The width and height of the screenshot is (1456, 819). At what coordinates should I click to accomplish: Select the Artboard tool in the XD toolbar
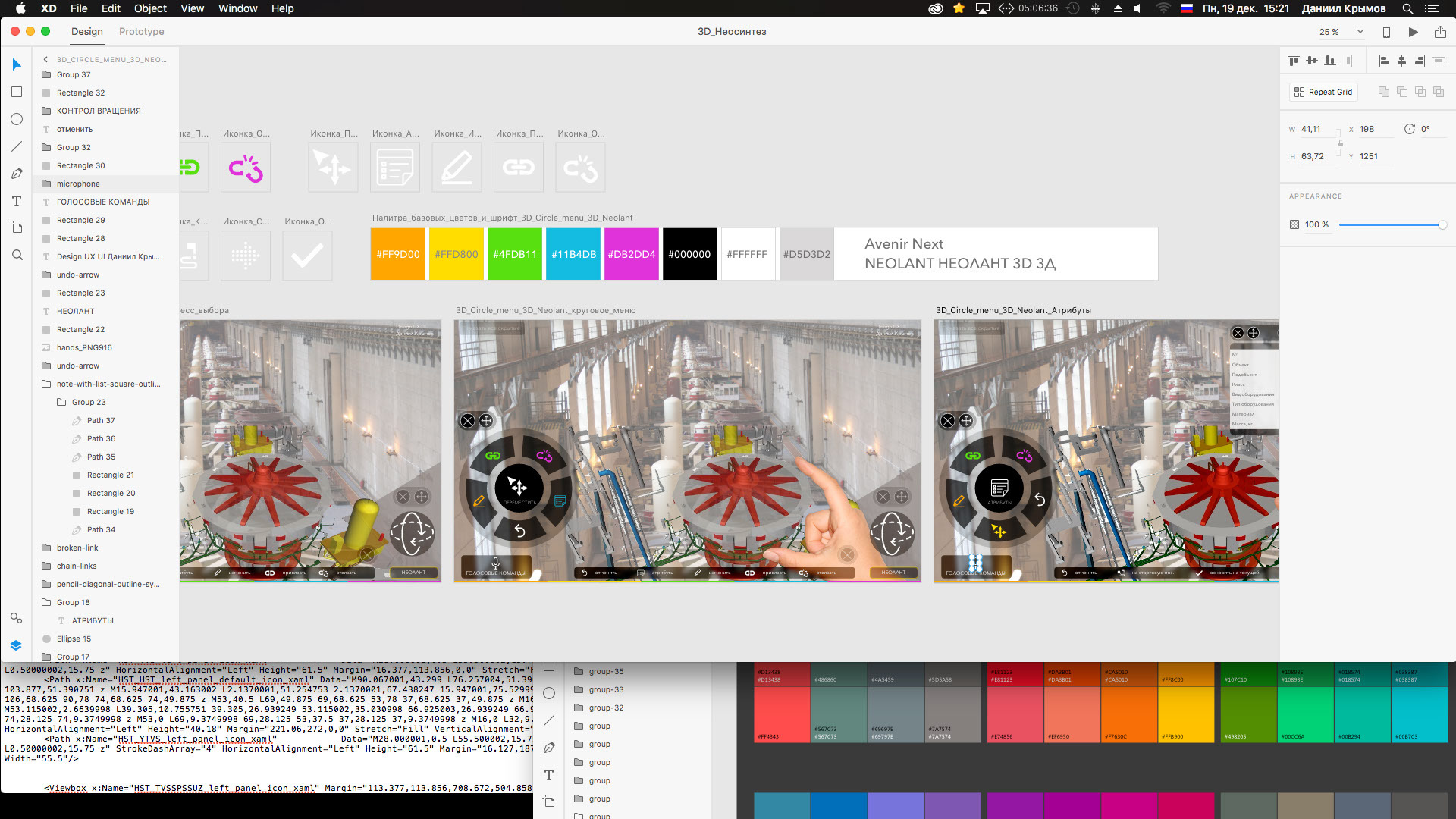(17, 227)
